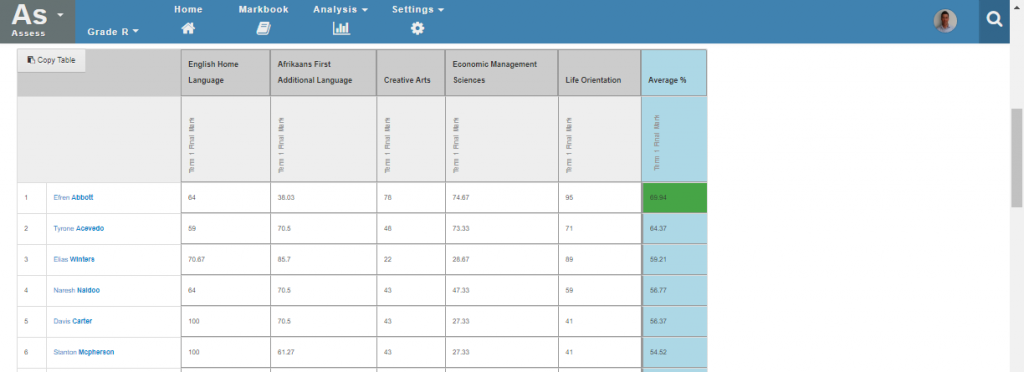Click the Economic Management Sciences header
This screenshot has height=372, width=1024.
(502, 72)
